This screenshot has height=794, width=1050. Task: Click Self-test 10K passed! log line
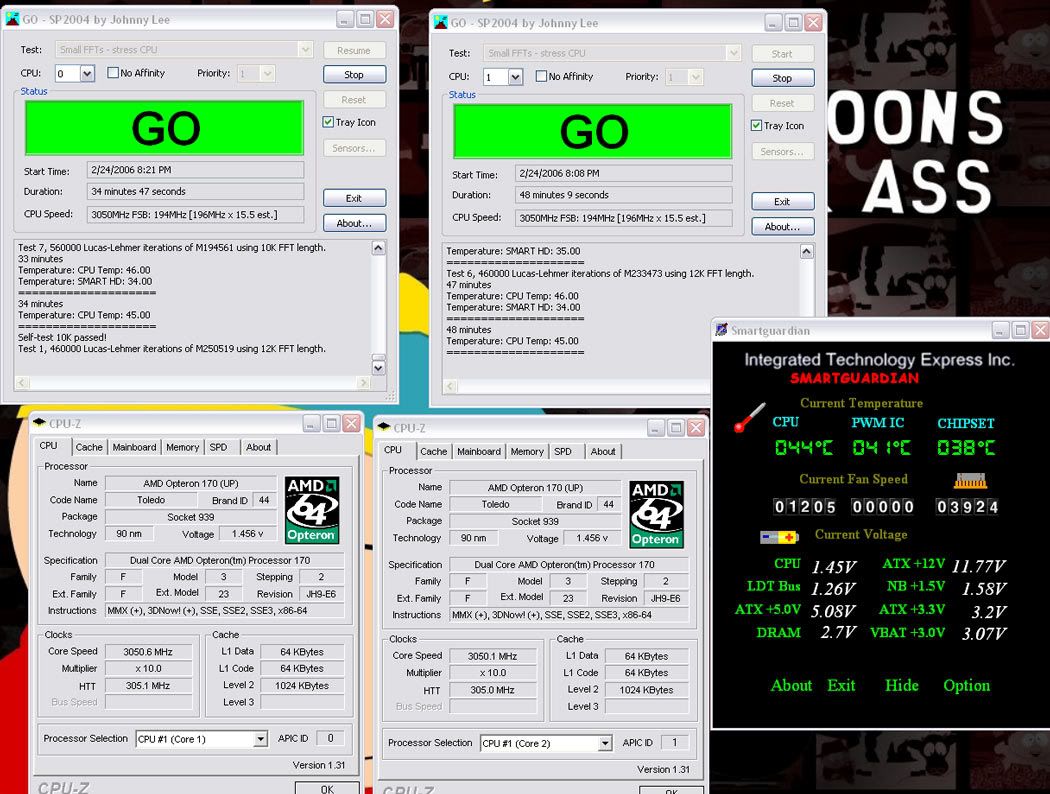click(62, 337)
